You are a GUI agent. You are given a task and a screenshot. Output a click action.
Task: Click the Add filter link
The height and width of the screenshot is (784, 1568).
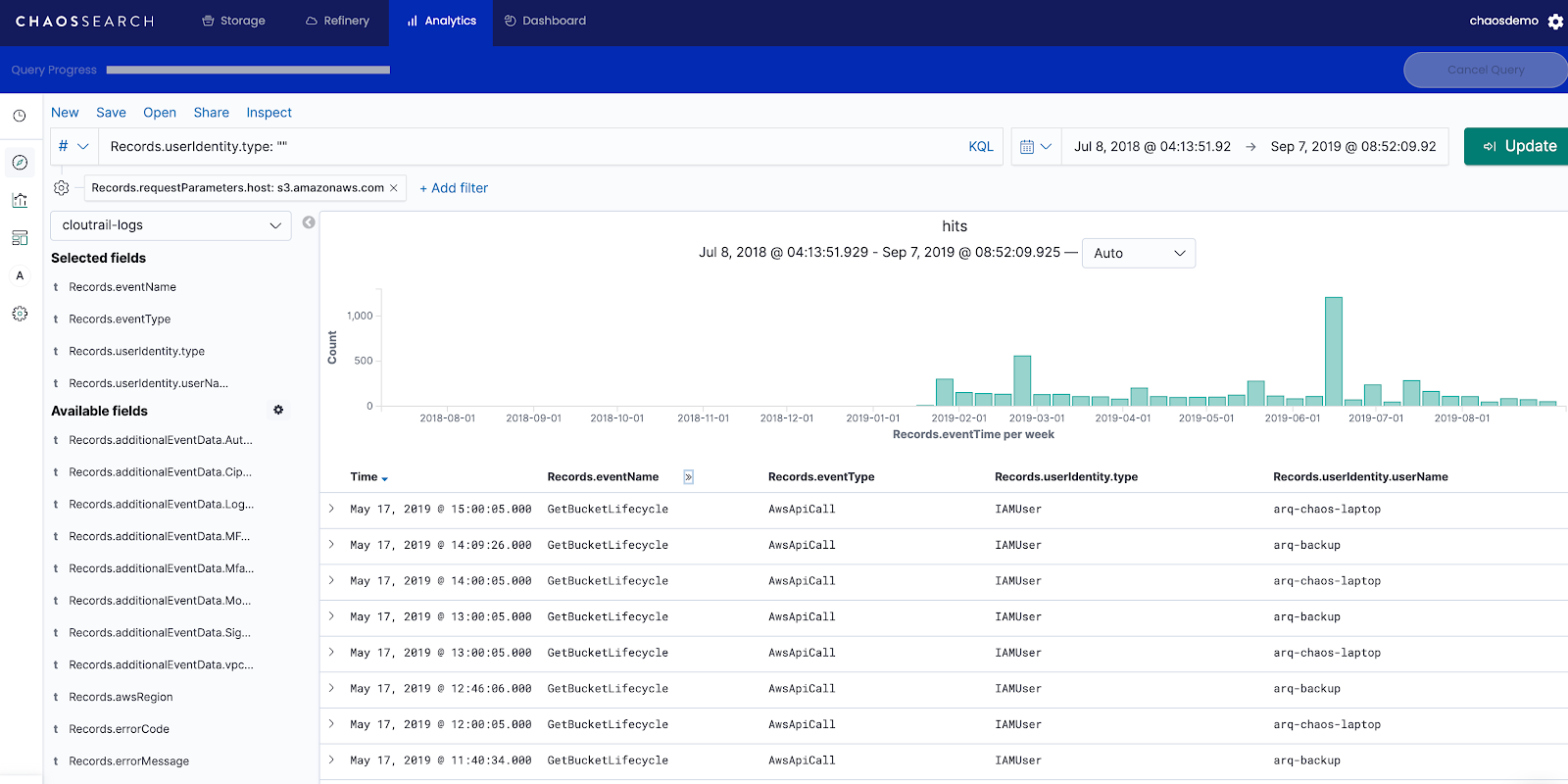tap(454, 188)
